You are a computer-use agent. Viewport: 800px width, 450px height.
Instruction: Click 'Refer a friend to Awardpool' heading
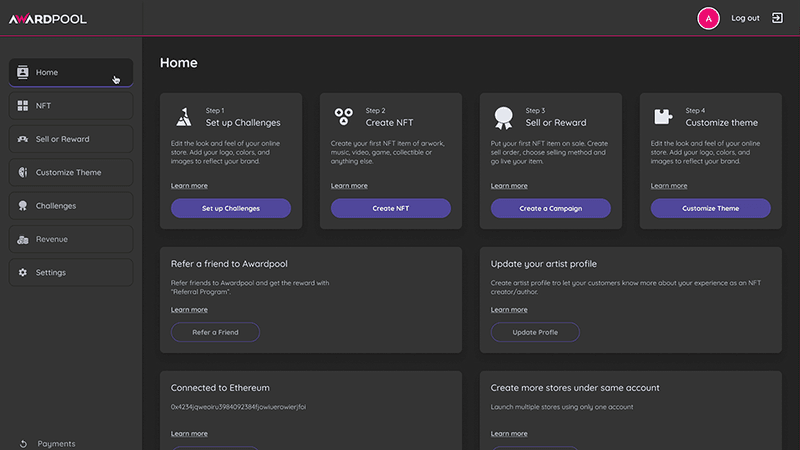tap(229, 264)
